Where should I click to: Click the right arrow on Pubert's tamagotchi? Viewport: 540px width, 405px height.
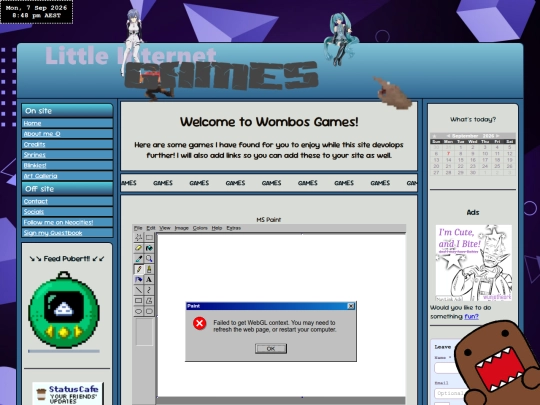pos(79,332)
